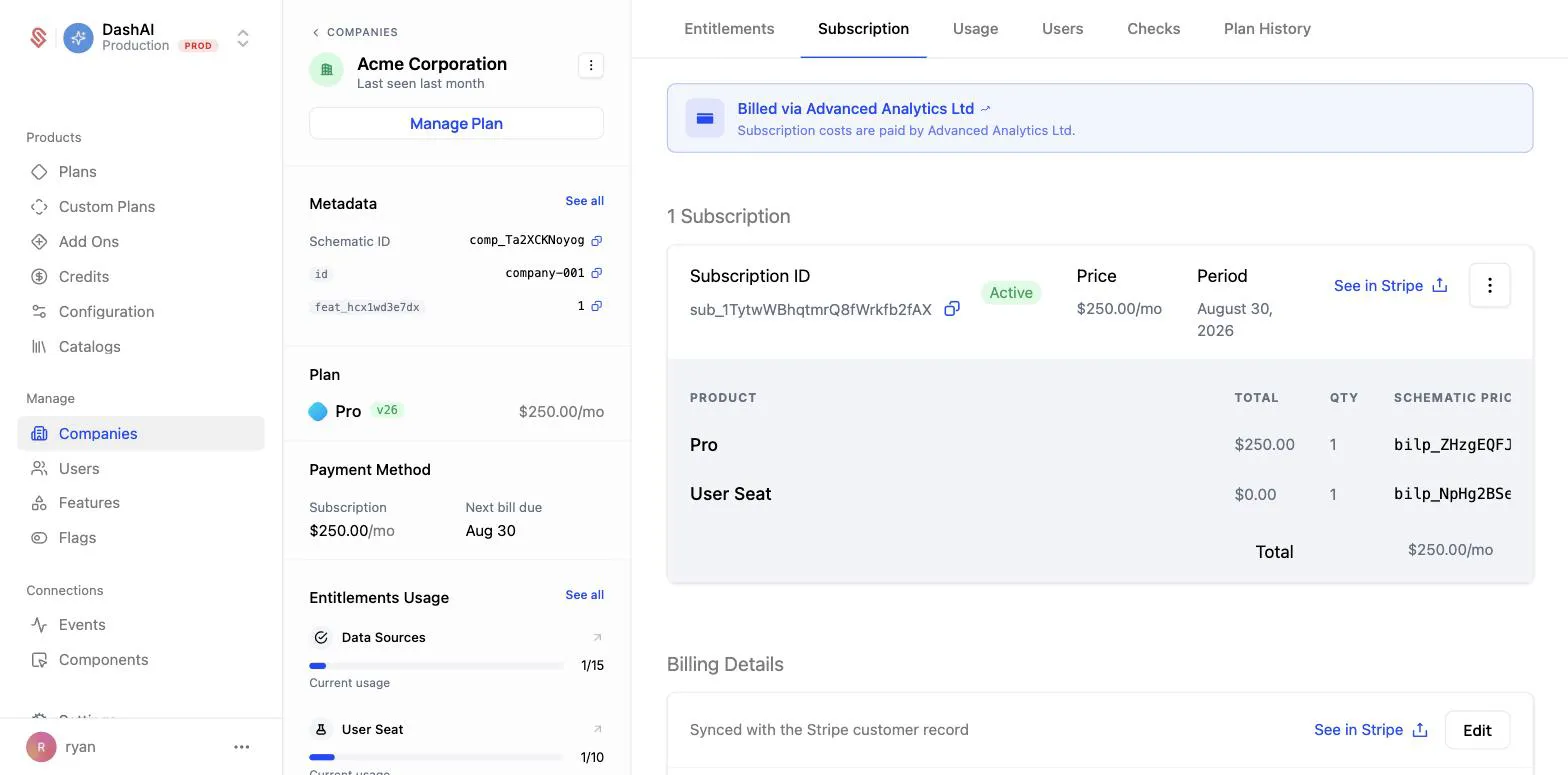Screen dimensions: 1568x775
Task: Click See in Stripe under Billing Details
Action: tap(1370, 730)
